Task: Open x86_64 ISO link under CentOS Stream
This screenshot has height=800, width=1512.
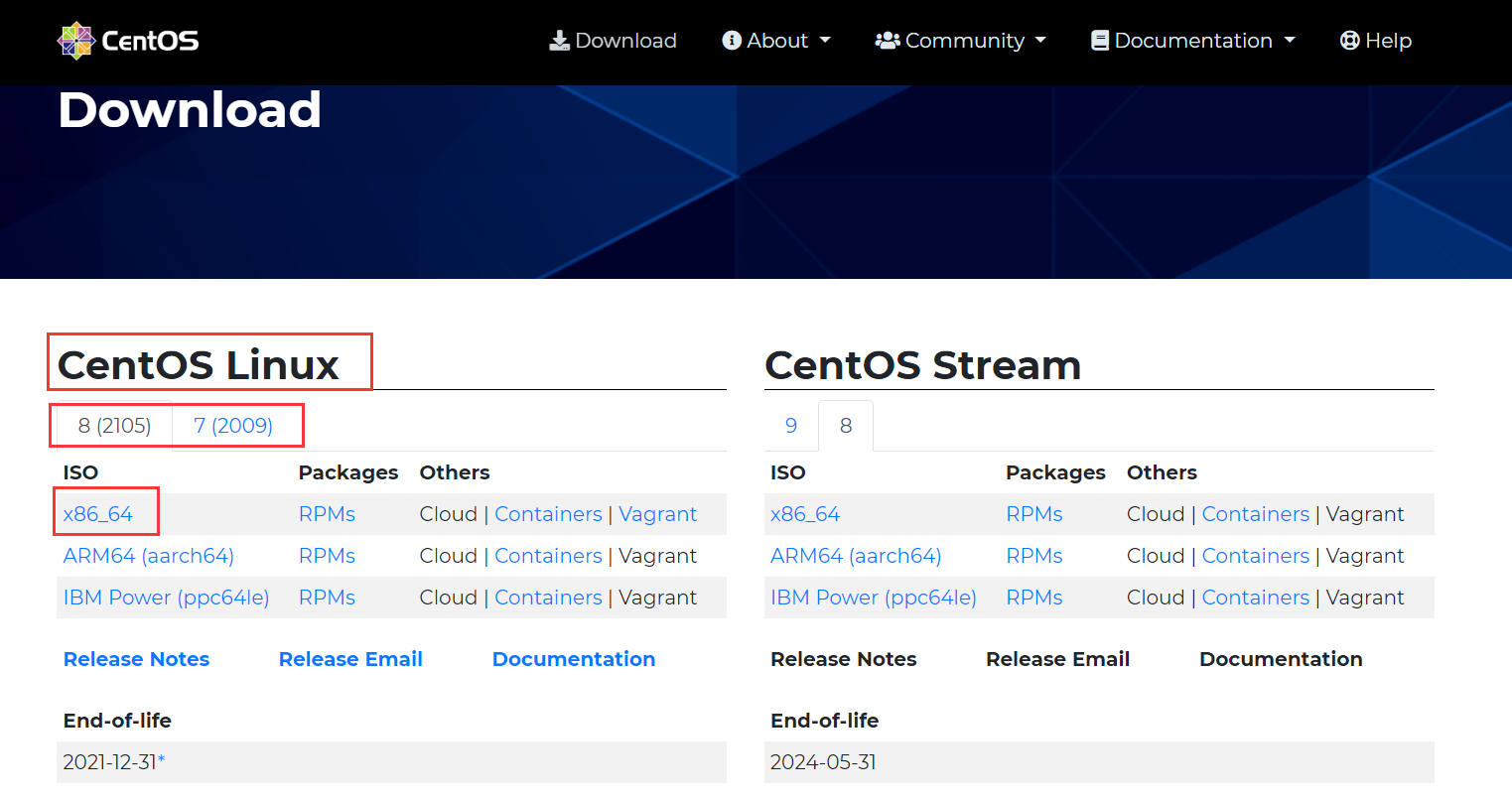Action: point(805,514)
